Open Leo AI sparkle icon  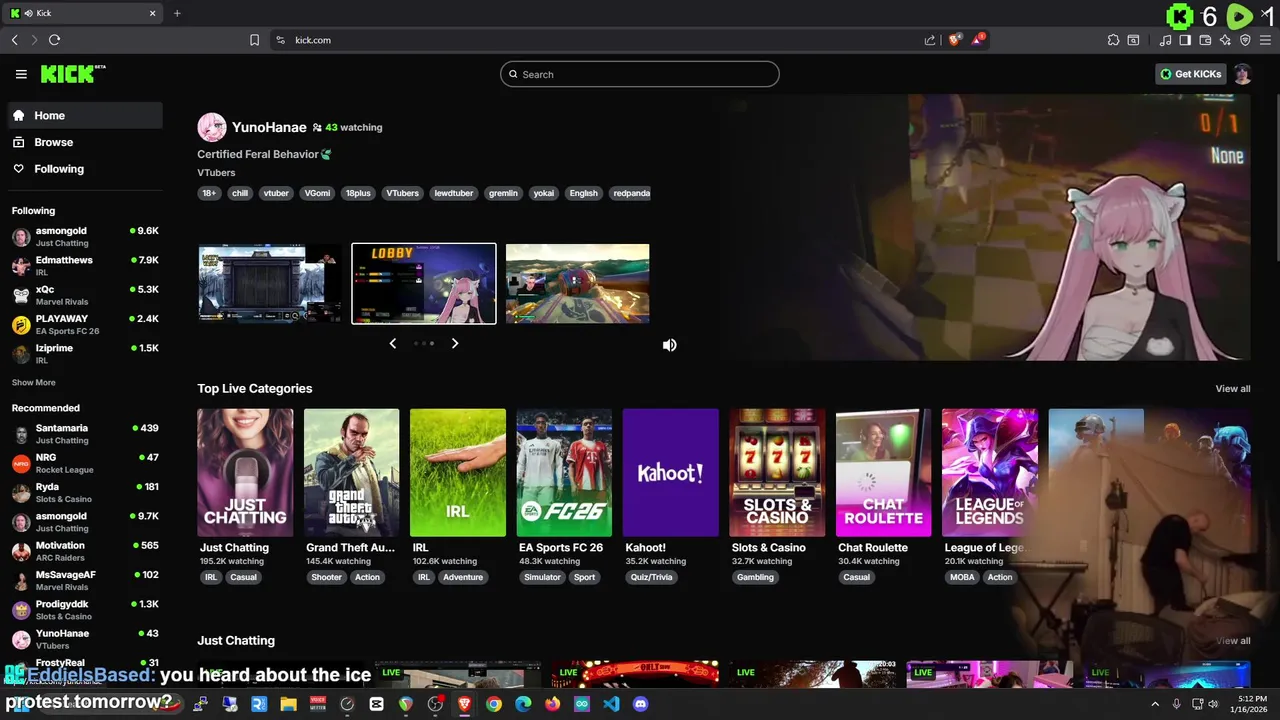coord(1225,40)
